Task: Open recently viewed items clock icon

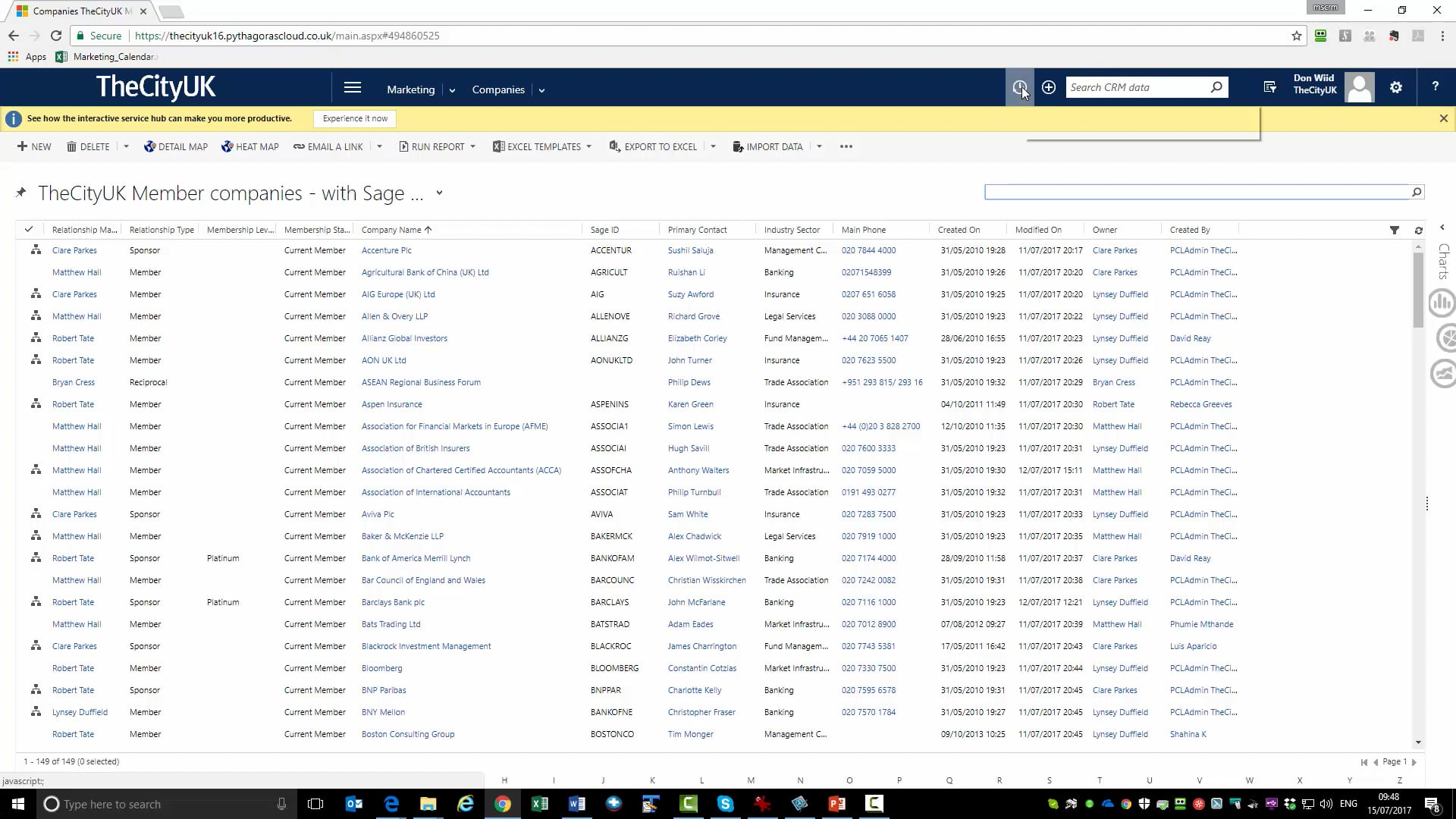Action: tap(1019, 87)
